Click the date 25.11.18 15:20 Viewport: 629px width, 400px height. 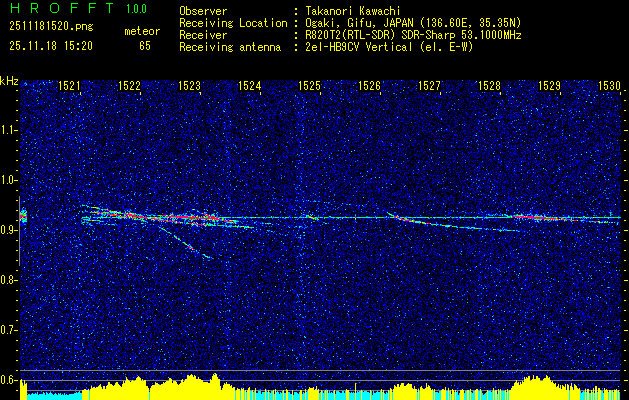(x=51, y=46)
